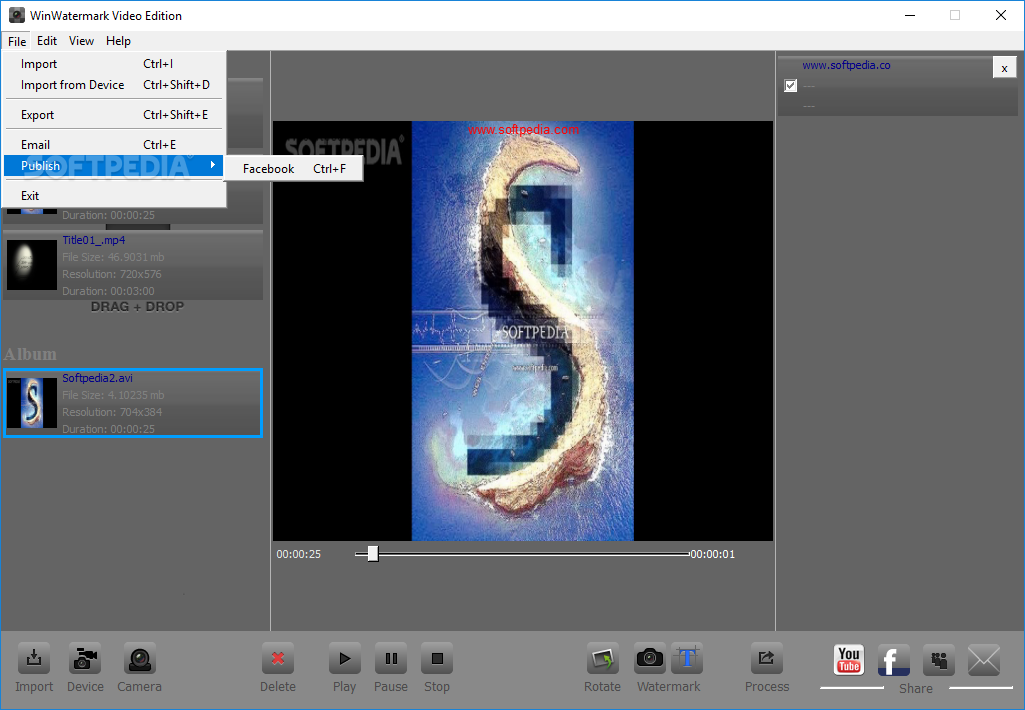Click the 00:00:25 elapsed time label

point(299,554)
